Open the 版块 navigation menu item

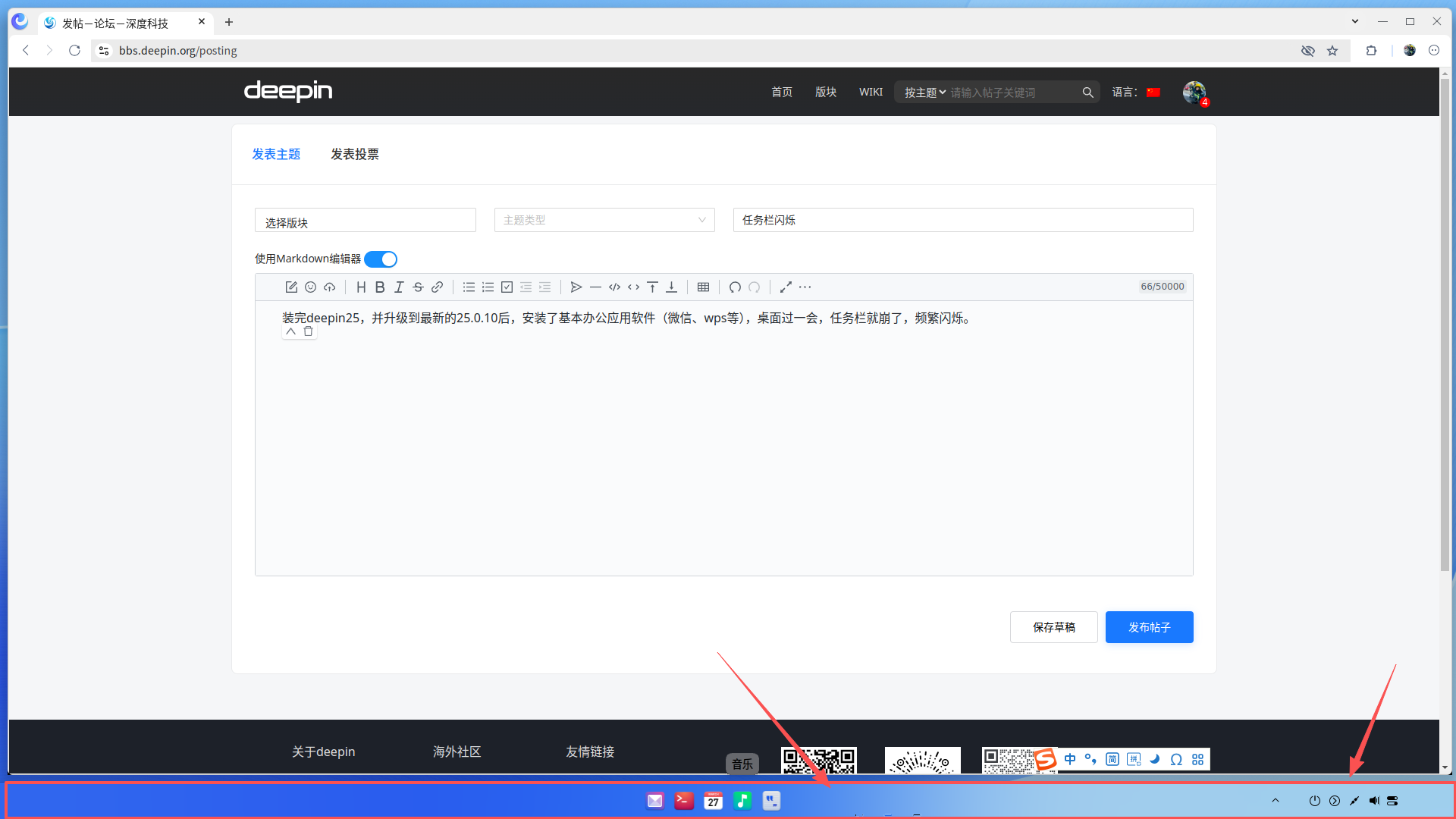click(x=826, y=92)
